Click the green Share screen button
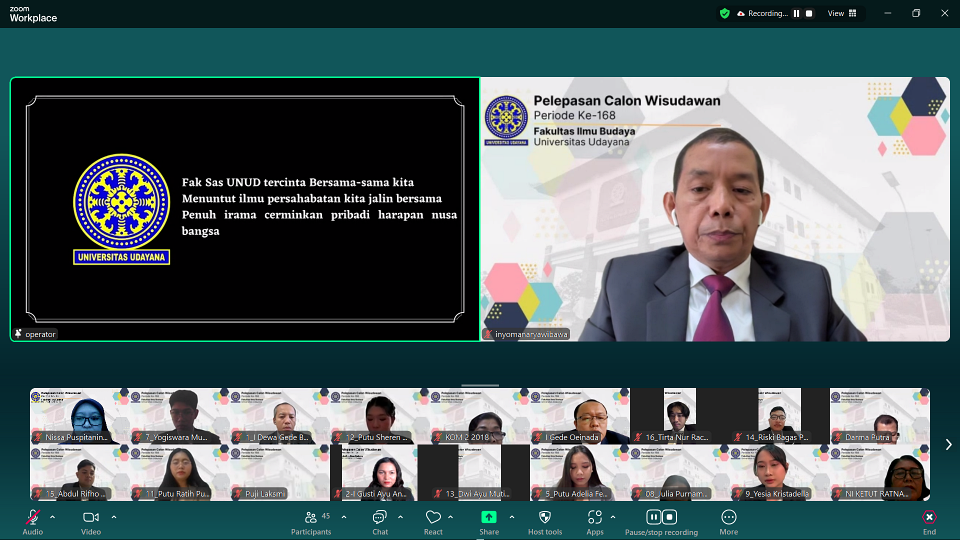 [489, 522]
